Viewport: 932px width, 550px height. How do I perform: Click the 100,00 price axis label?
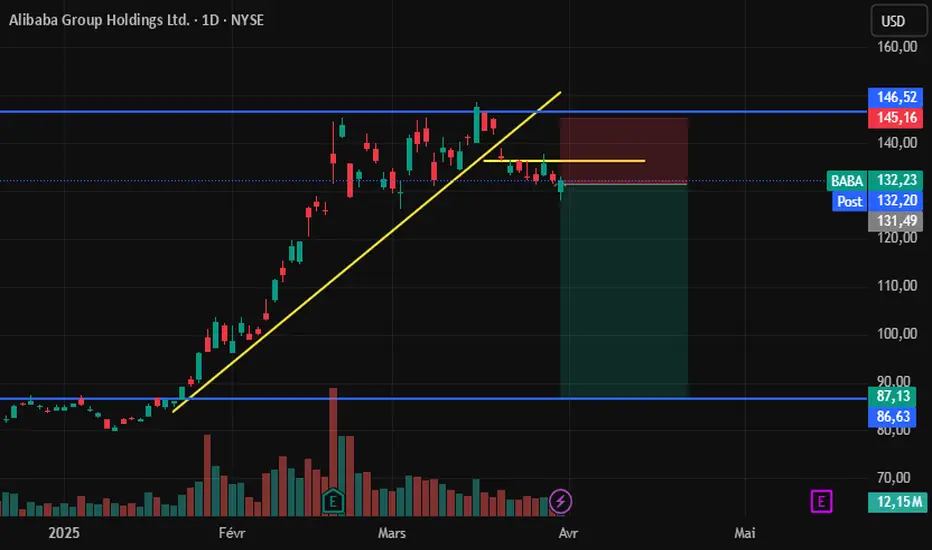click(897, 334)
